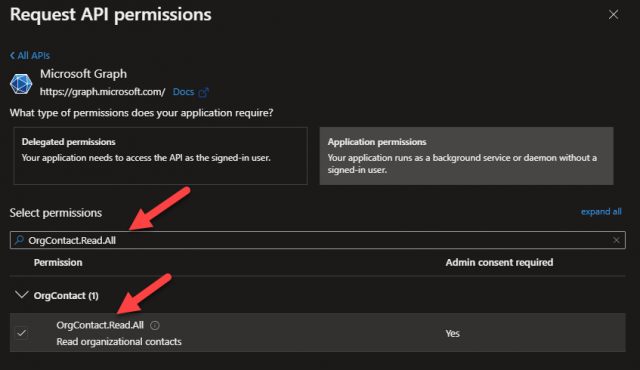Screen dimensions: 640x370
Task: Click the Microsoft Graph logo icon
Action: coord(21,84)
